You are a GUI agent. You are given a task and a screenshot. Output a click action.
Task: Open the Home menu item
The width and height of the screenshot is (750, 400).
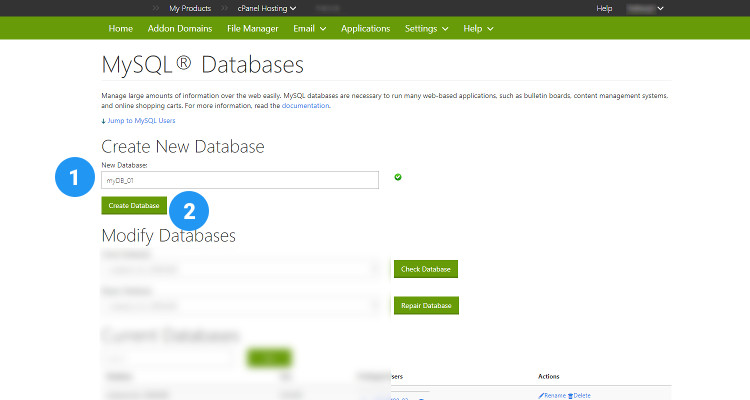[121, 29]
